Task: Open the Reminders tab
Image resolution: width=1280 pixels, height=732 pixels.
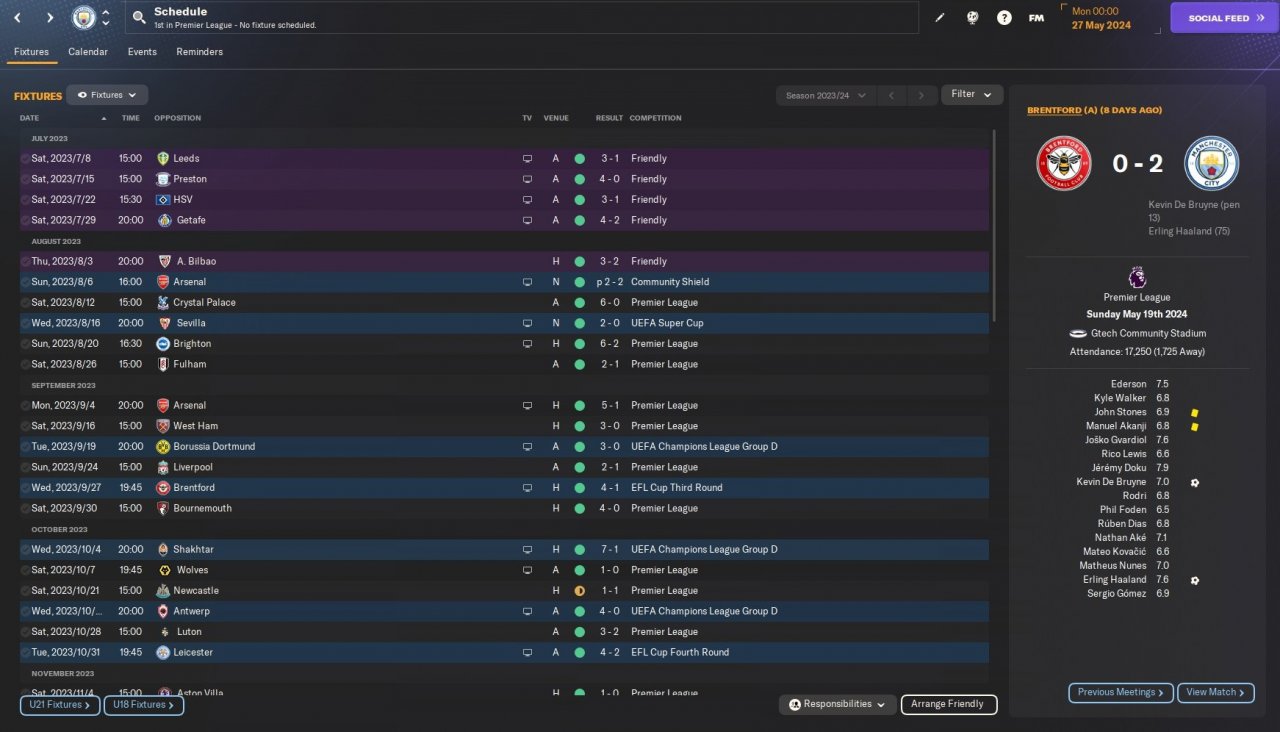Action: 200,52
